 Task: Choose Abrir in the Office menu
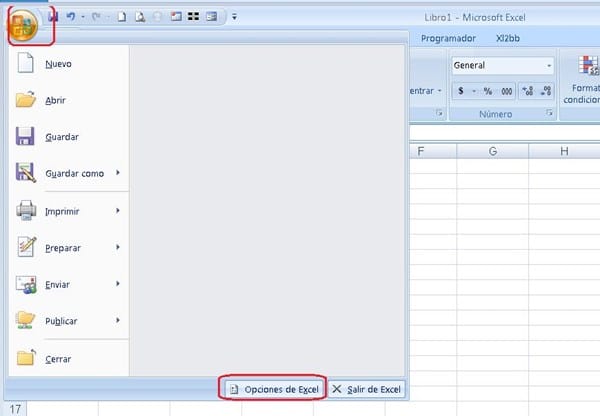[69, 100]
